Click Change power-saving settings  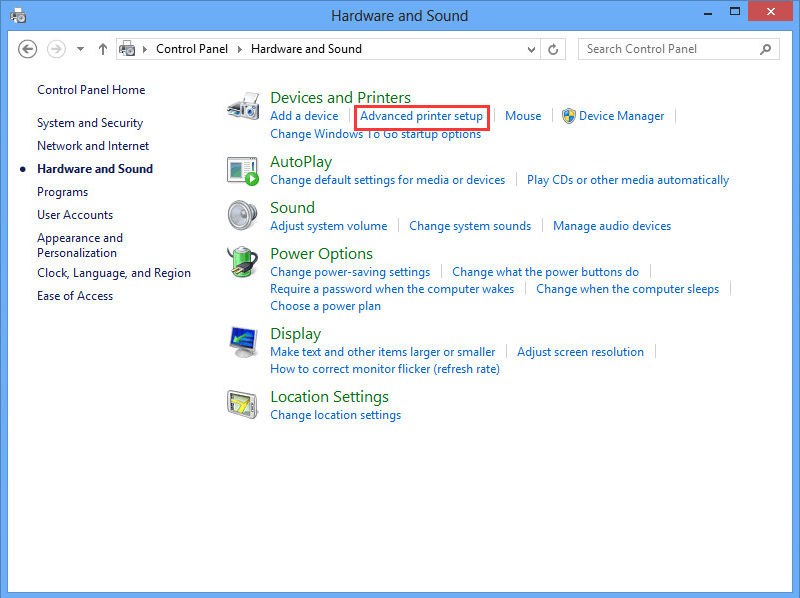click(x=350, y=272)
